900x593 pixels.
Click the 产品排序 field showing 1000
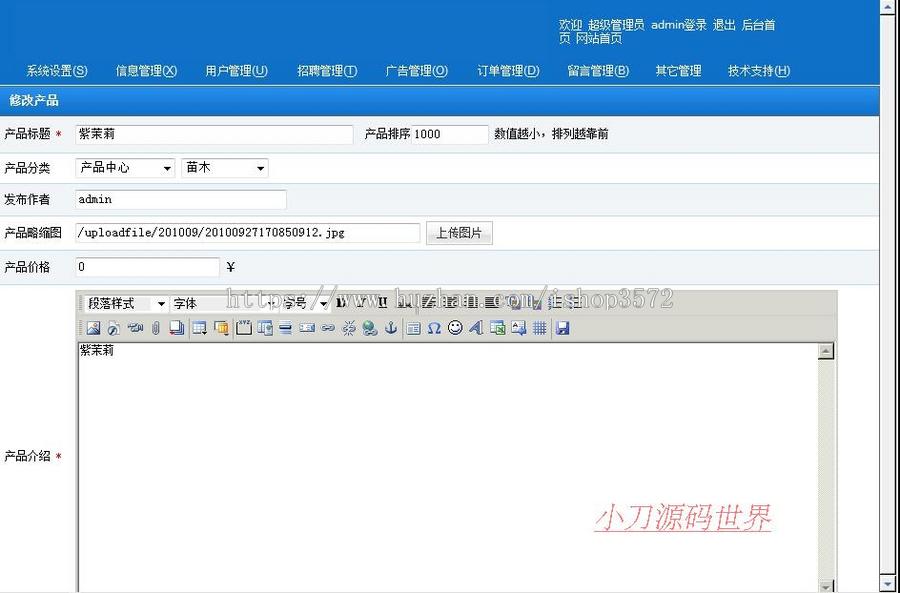click(450, 134)
